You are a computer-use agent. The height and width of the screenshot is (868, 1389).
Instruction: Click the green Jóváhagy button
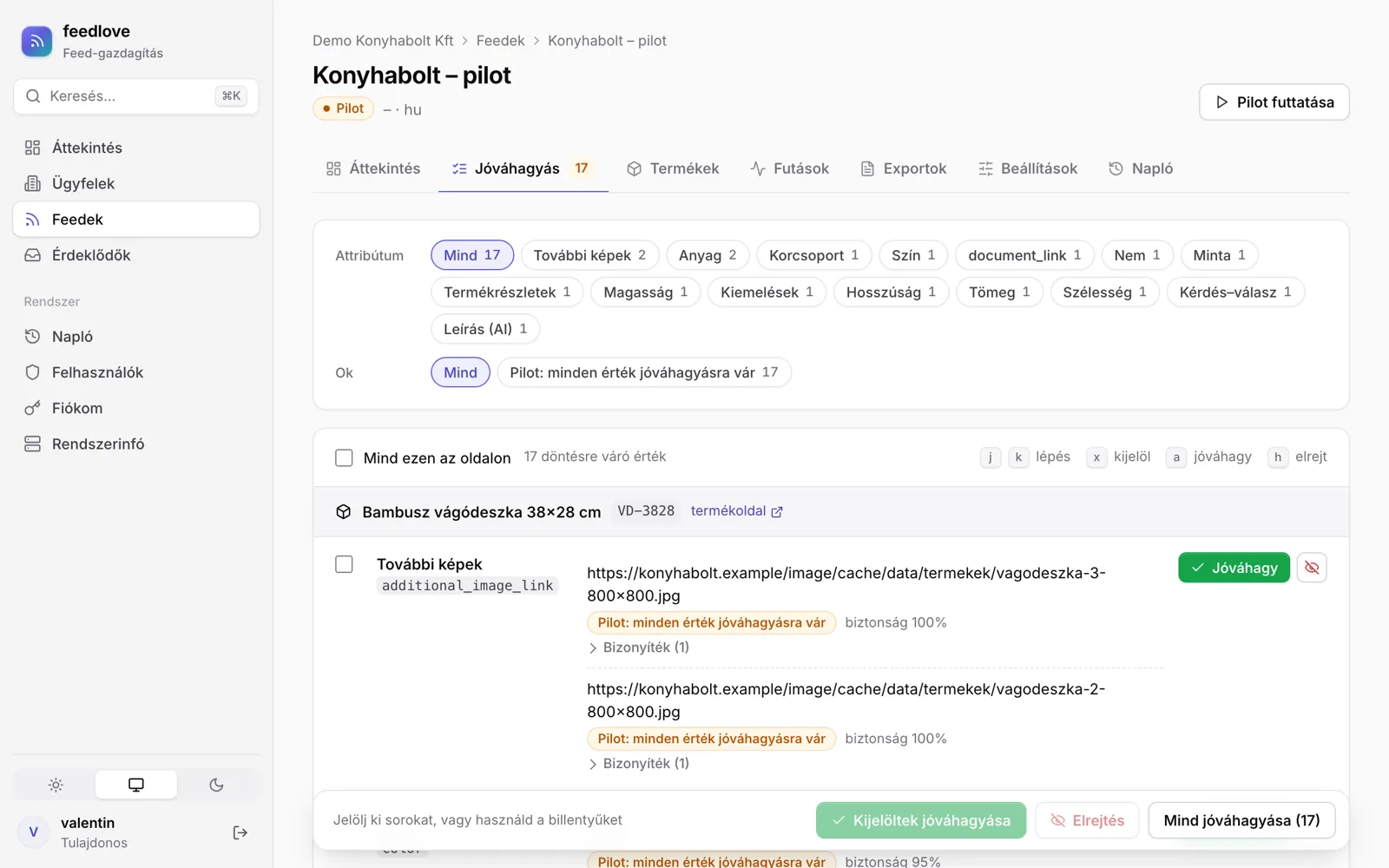[x=1234, y=568]
